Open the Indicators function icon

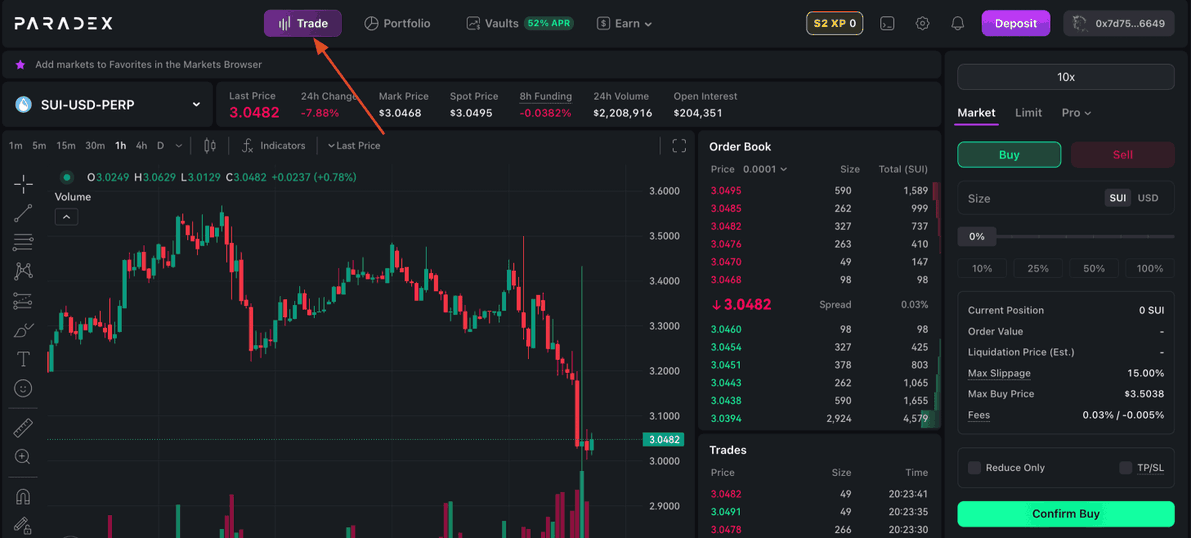click(x=248, y=146)
